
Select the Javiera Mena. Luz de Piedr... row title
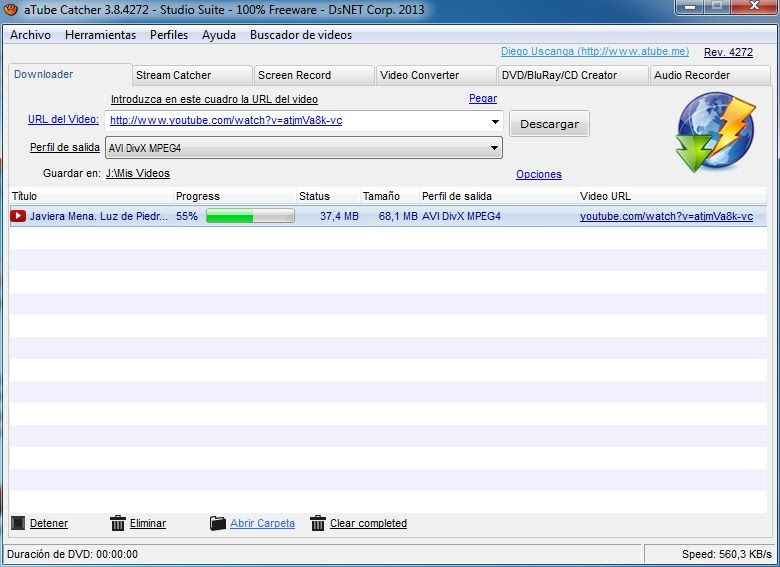tap(98, 216)
